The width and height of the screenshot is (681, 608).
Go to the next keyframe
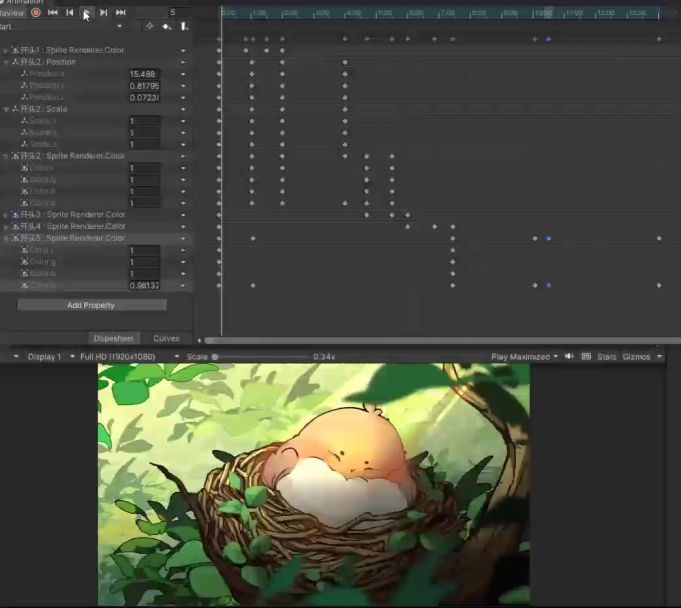coord(104,13)
